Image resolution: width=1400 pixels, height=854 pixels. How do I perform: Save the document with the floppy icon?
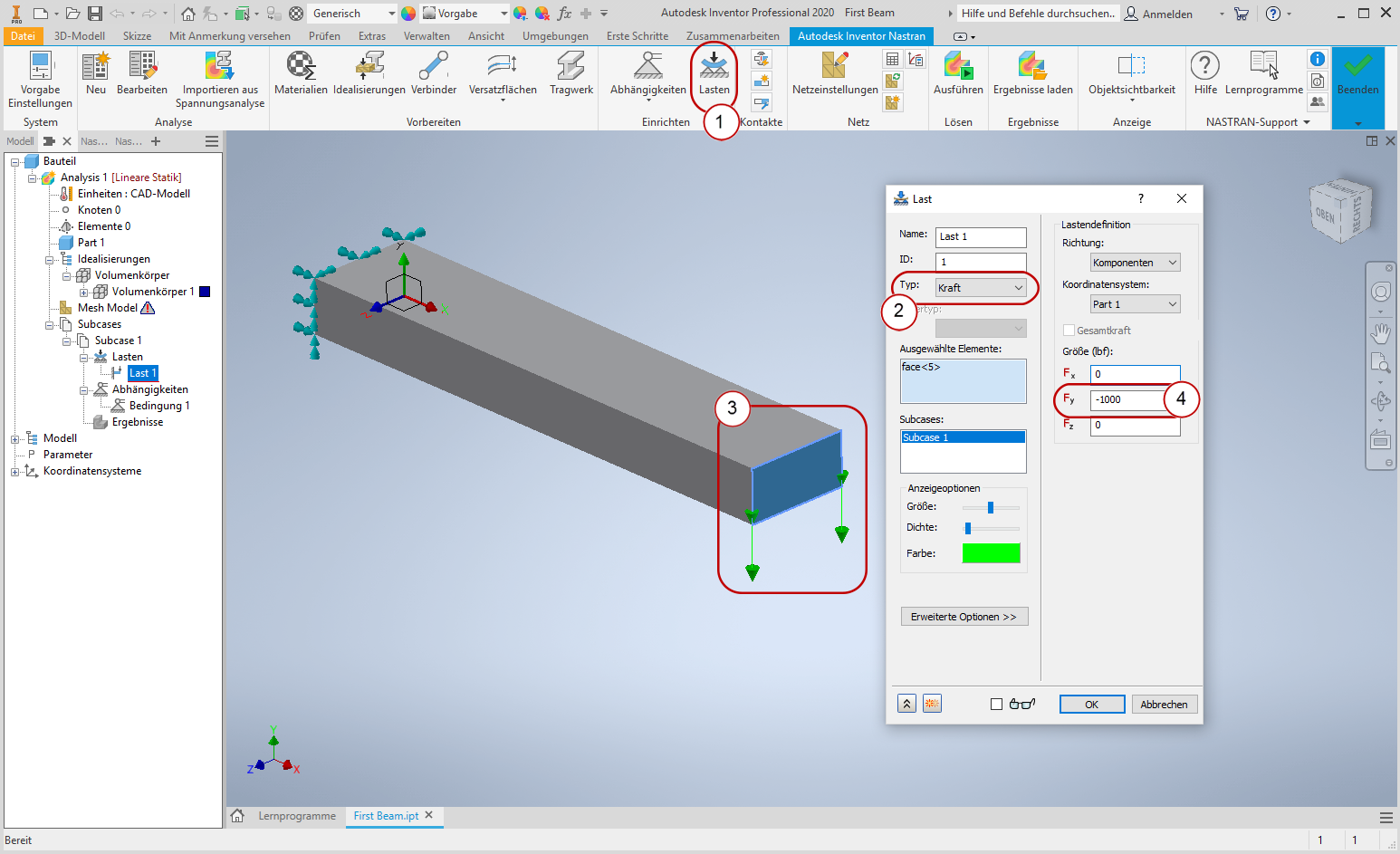point(94,14)
